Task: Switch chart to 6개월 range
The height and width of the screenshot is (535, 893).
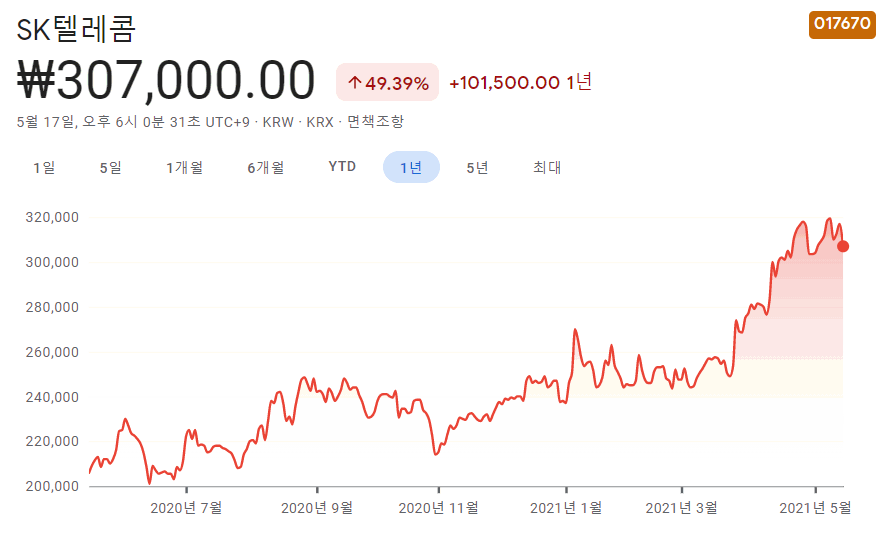Action: click(x=265, y=168)
